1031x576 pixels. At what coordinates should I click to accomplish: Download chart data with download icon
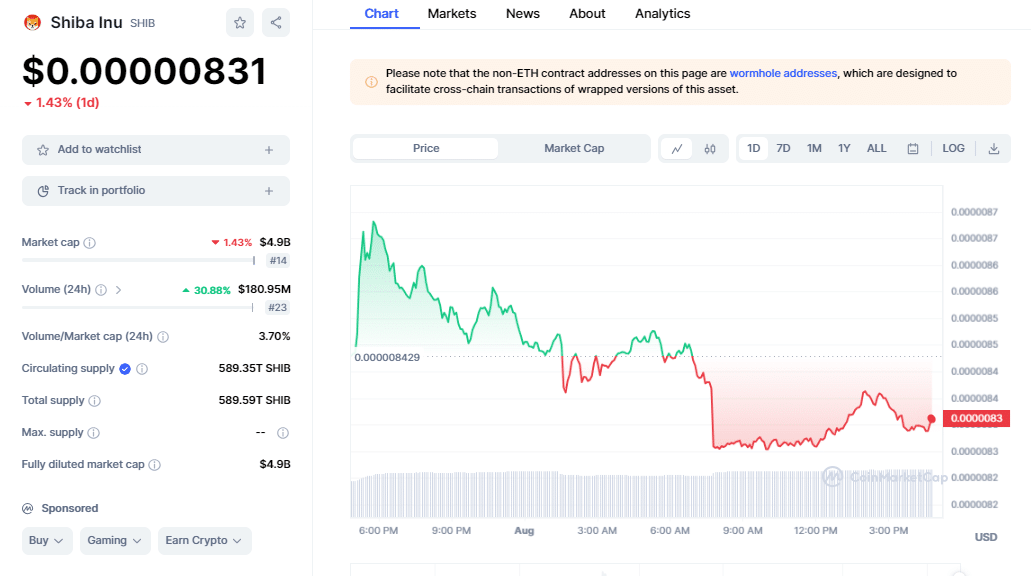[x=994, y=148]
